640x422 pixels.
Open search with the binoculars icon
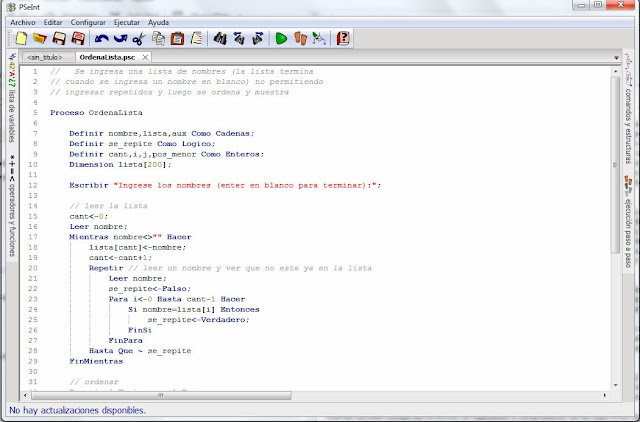(220, 39)
